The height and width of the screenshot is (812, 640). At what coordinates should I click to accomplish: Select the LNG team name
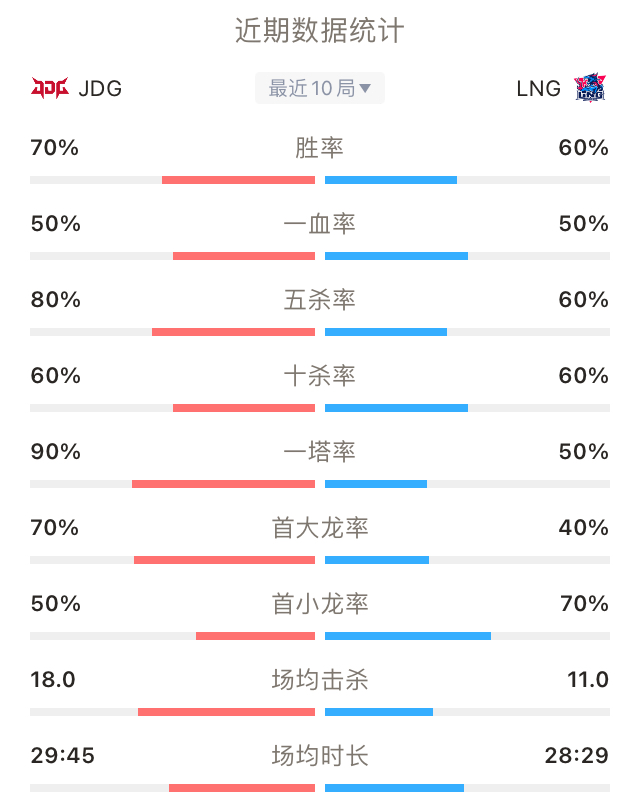click(x=539, y=89)
